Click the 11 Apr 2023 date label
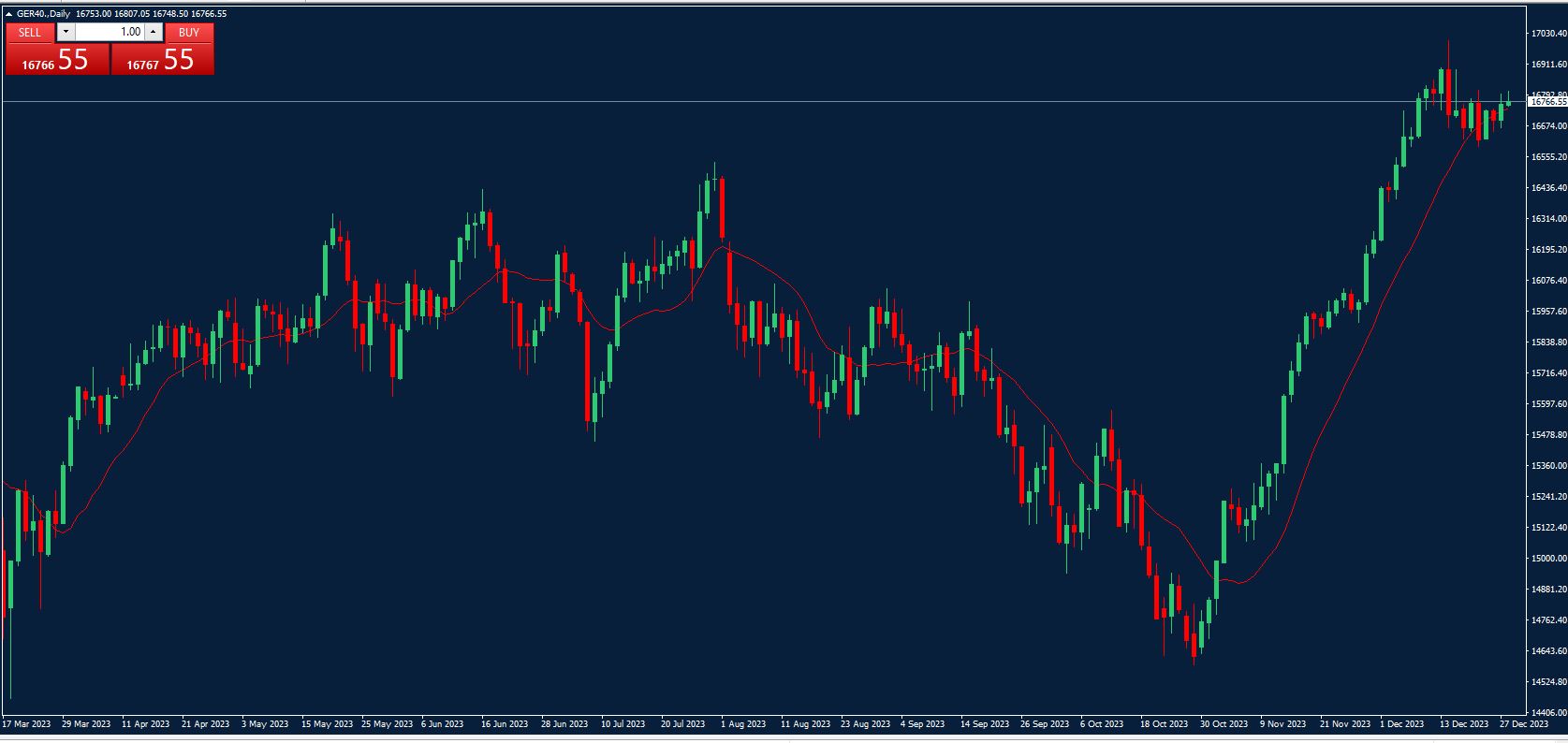1568x743 pixels. [x=146, y=724]
